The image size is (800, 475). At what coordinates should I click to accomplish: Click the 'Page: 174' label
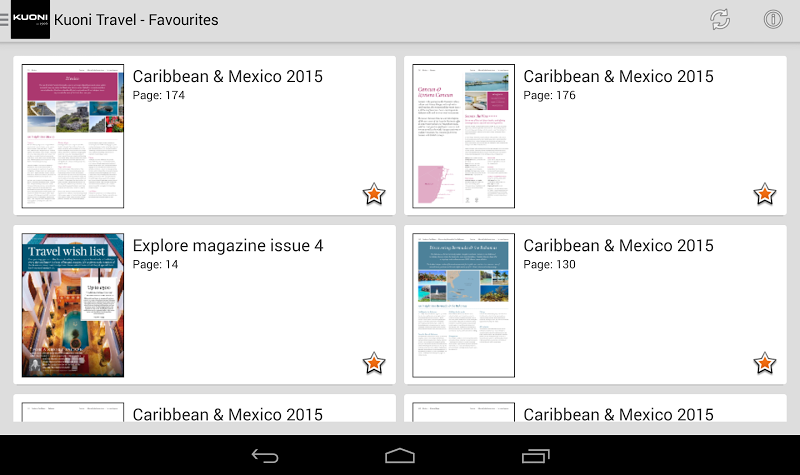(x=159, y=95)
